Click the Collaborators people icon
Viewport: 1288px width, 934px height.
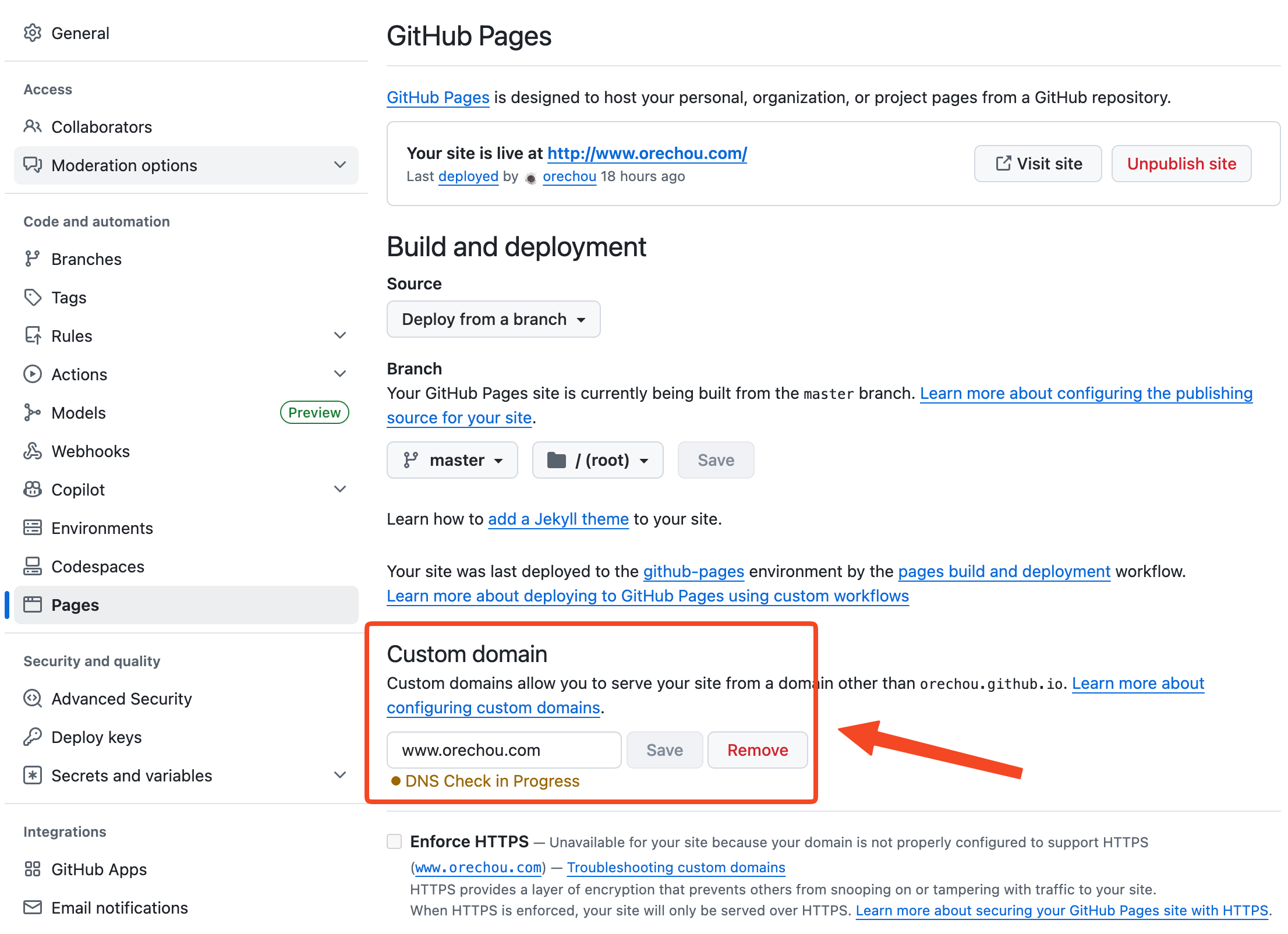click(33, 126)
